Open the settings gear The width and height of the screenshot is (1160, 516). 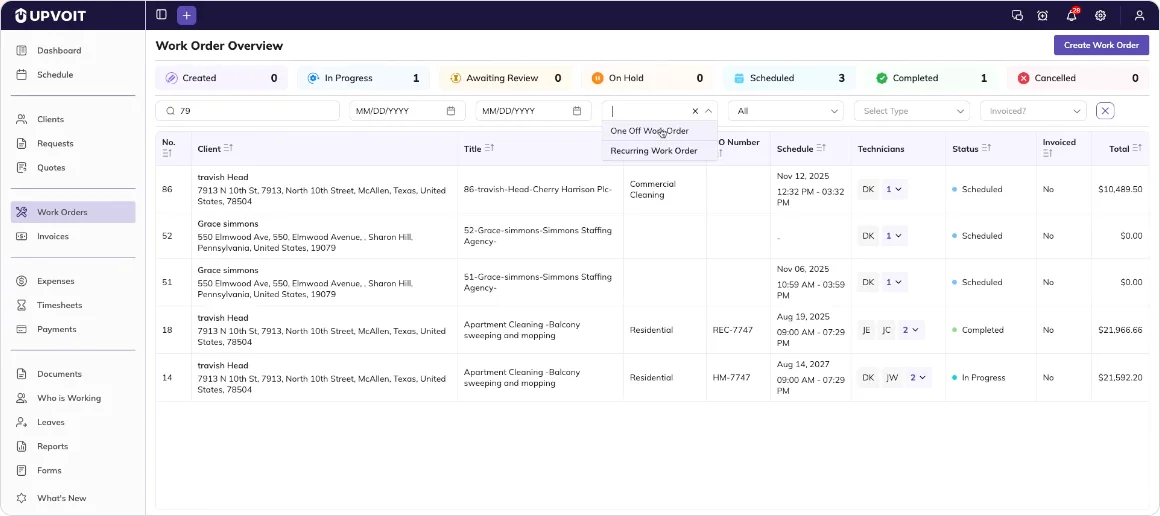coord(1100,16)
